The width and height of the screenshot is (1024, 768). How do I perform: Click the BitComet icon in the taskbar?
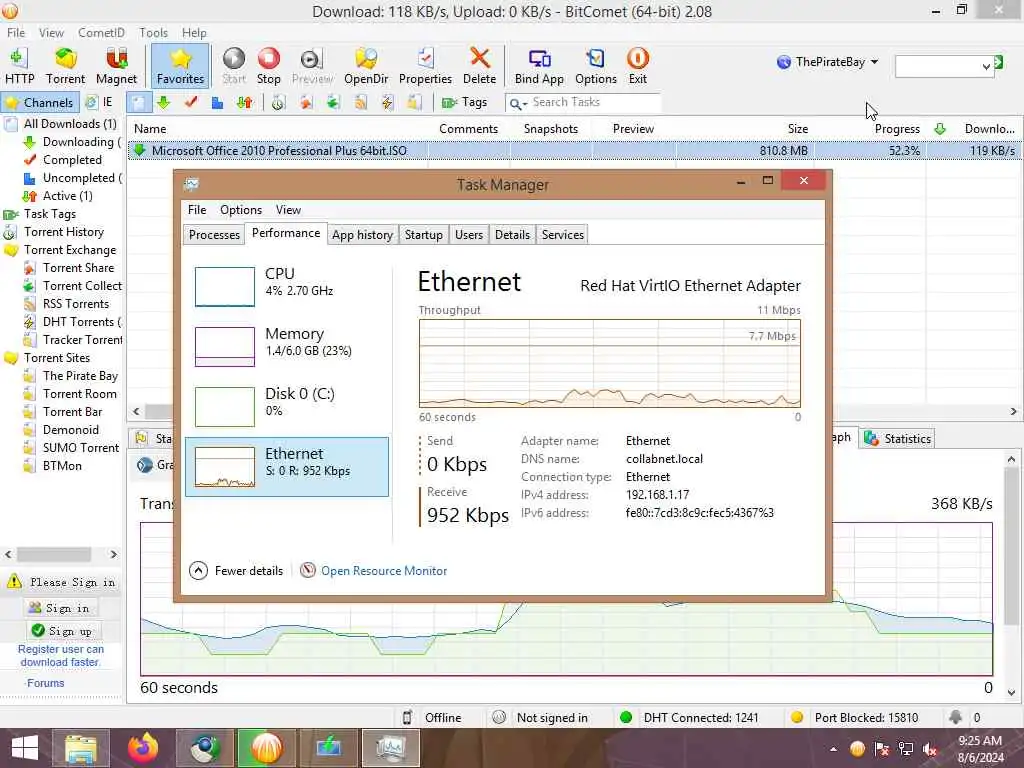pos(266,748)
